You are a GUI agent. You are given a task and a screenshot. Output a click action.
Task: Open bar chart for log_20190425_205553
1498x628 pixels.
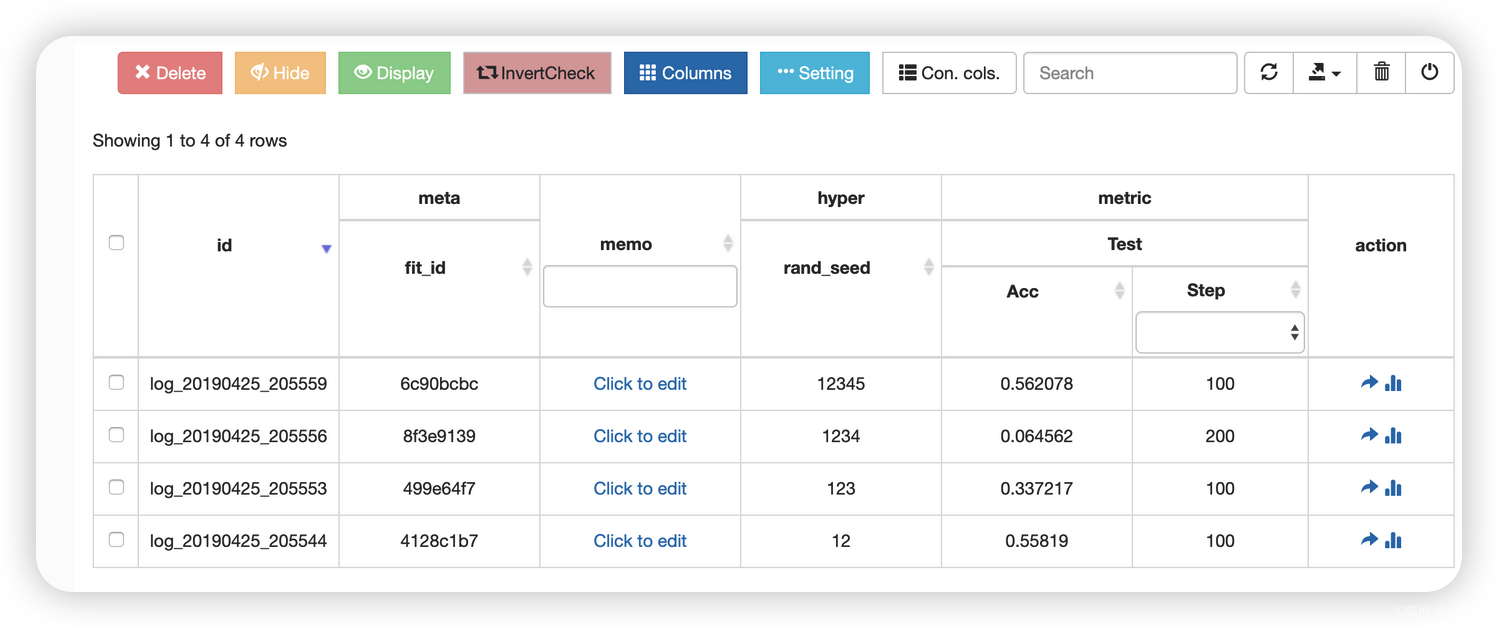click(x=1393, y=488)
